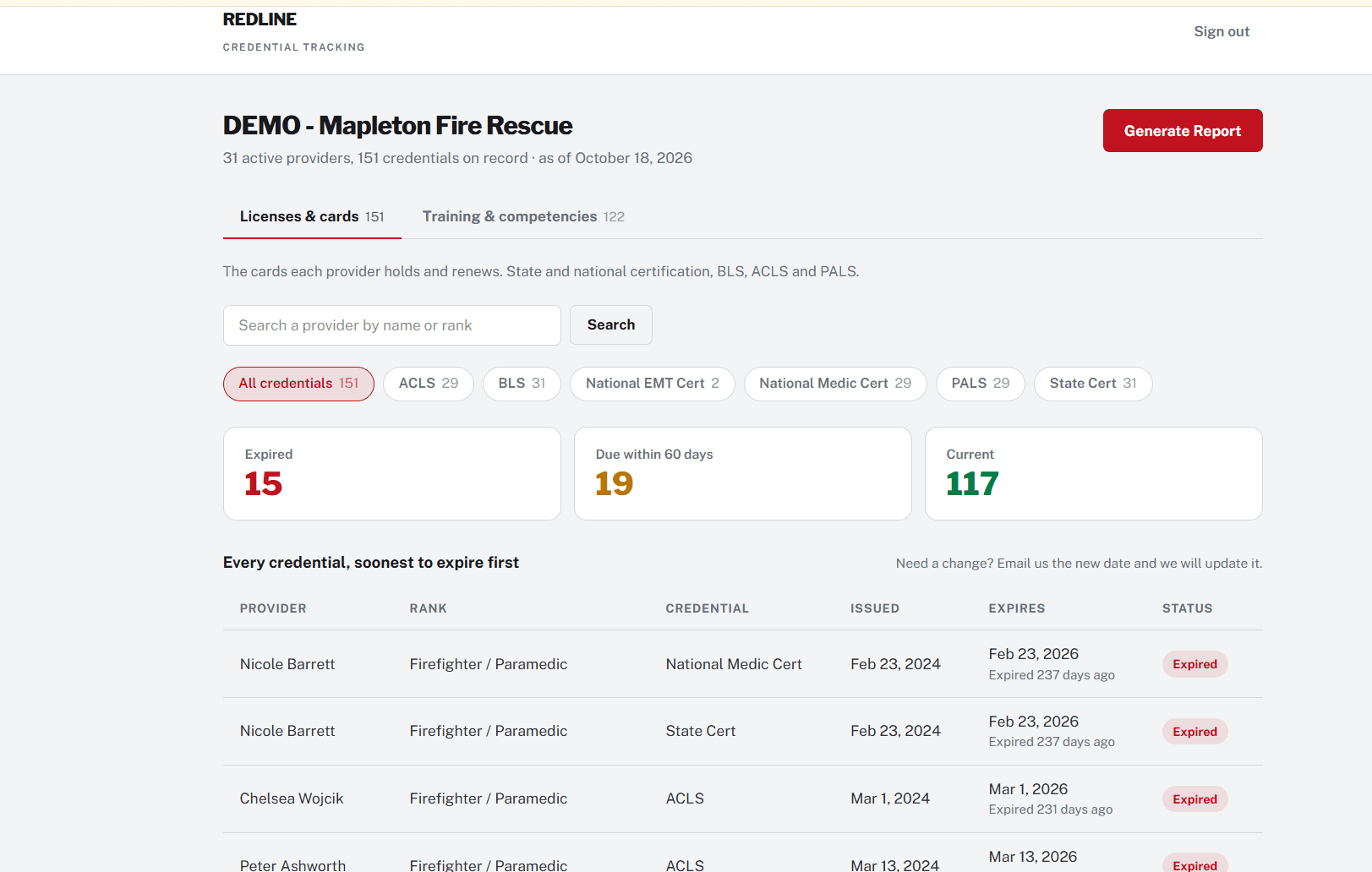Click the RANK column header

pos(429,608)
